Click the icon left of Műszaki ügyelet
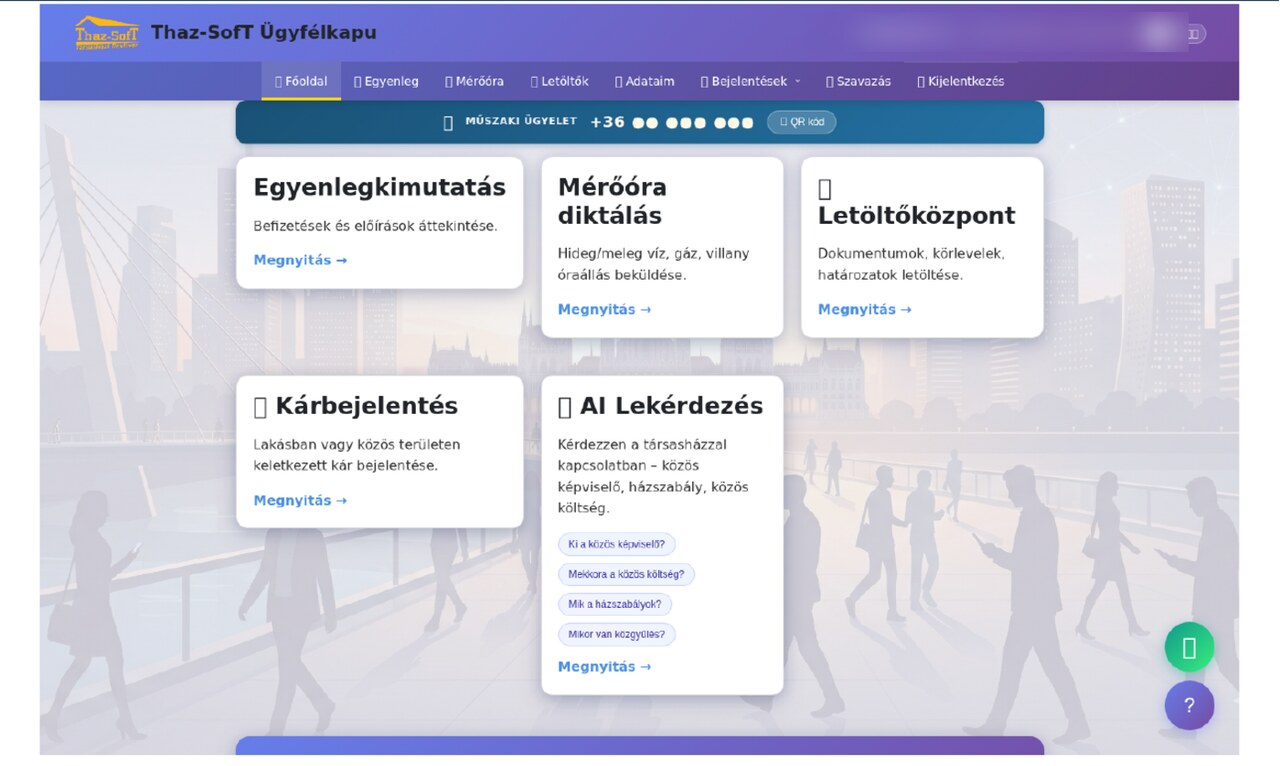The height and width of the screenshot is (766, 1280). pos(448,122)
